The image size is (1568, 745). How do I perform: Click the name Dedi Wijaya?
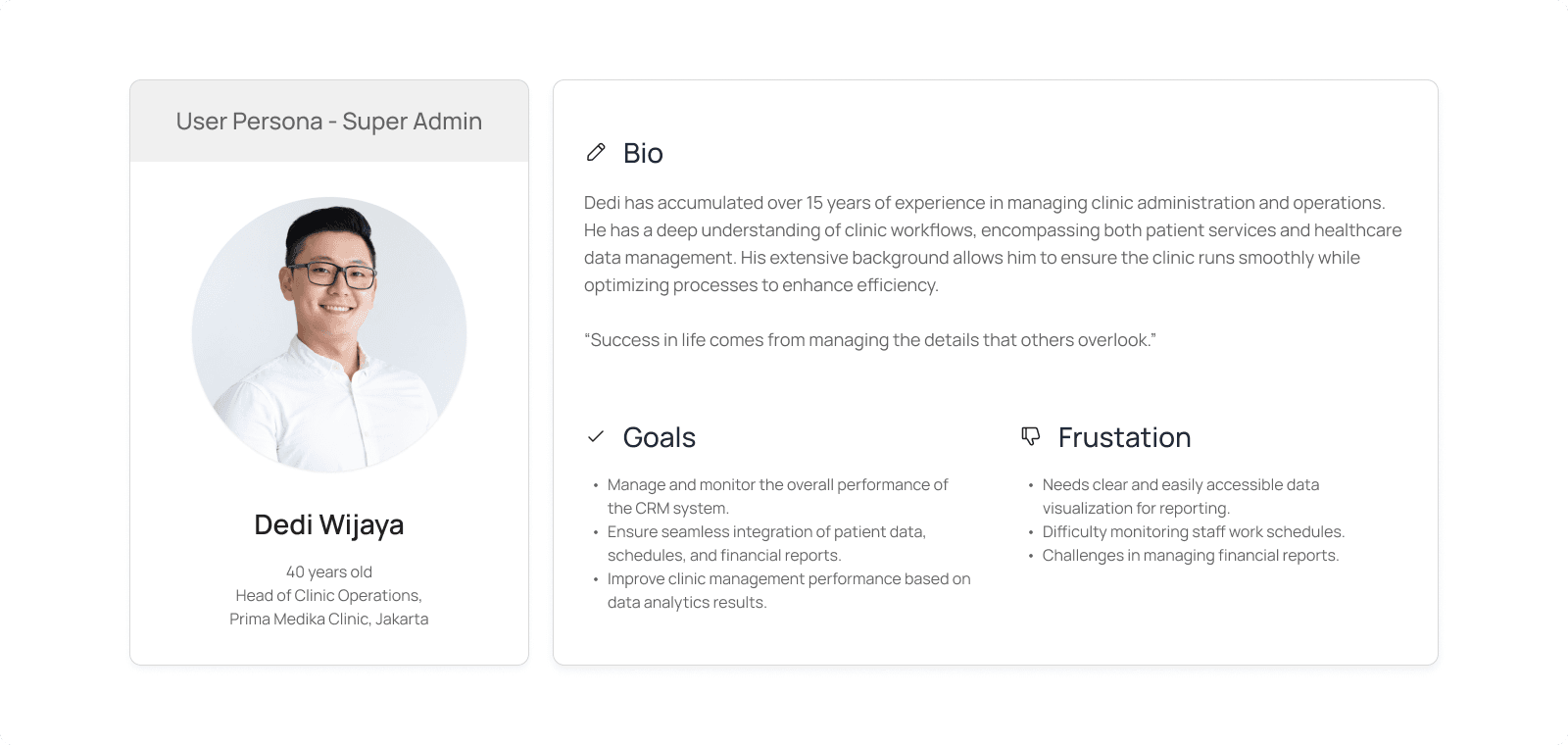pyautogui.click(x=329, y=525)
